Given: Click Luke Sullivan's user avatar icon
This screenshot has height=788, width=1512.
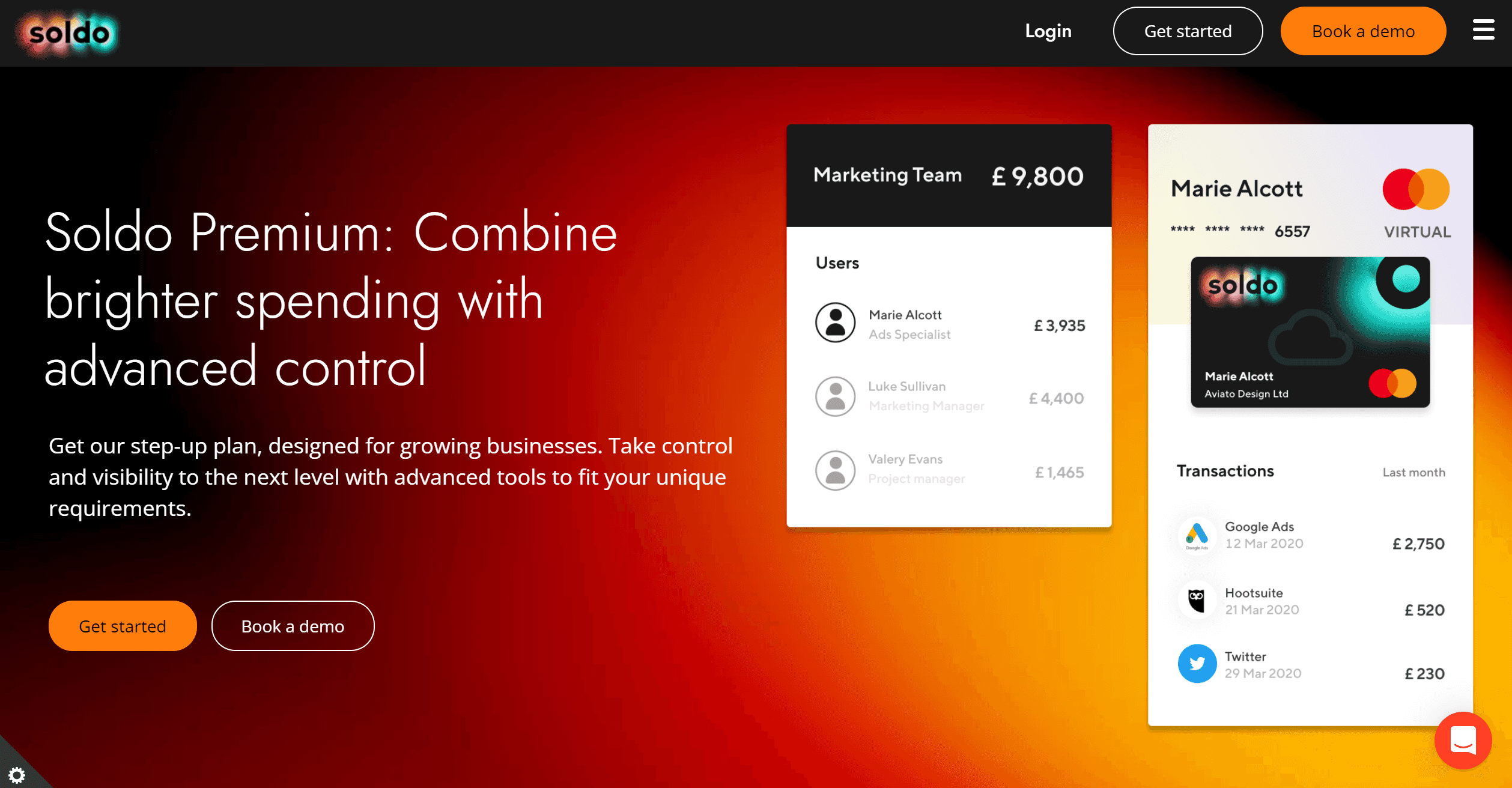Looking at the screenshot, I should pyautogui.click(x=835, y=396).
